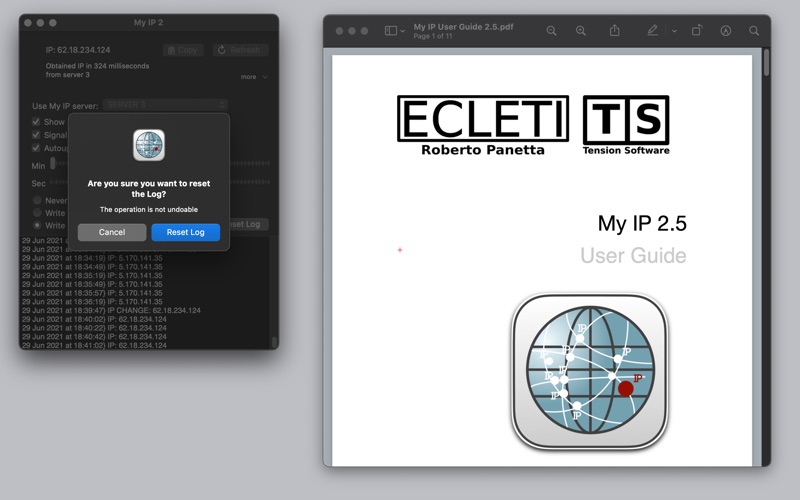Click the TS Tension Software logo

point(626,126)
